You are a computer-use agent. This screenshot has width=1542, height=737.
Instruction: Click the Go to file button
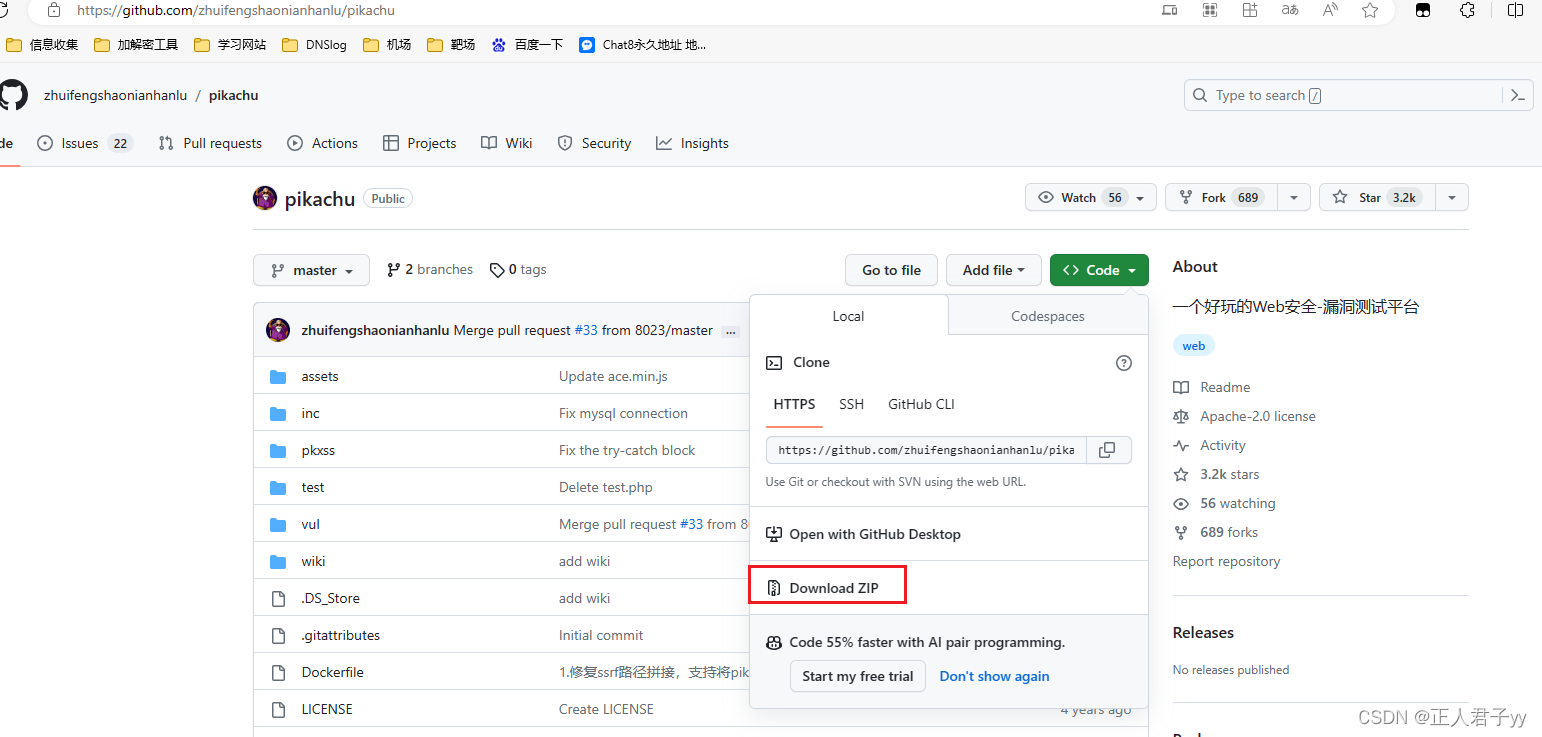click(x=891, y=270)
